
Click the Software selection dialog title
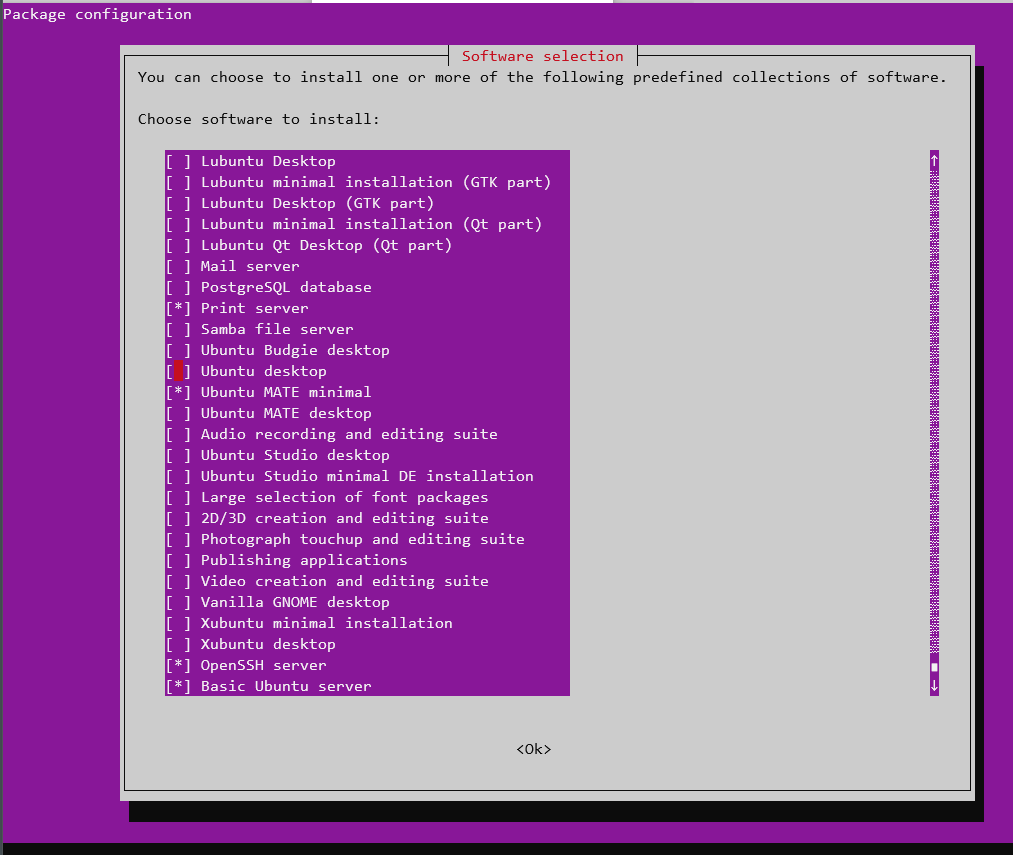543,56
